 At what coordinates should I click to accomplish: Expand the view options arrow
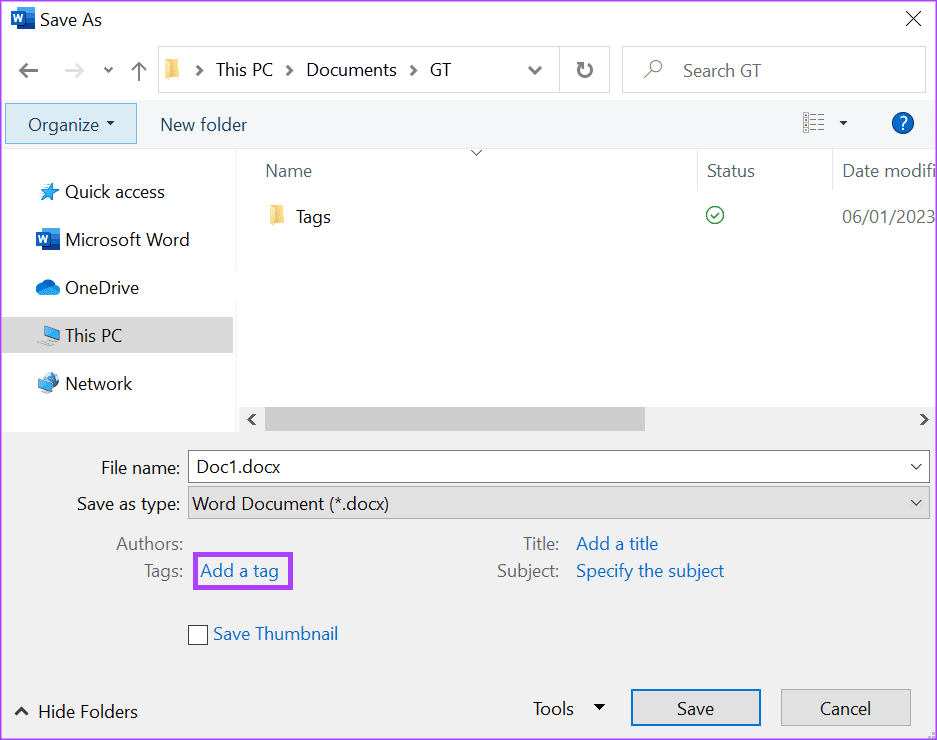(843, 123)
